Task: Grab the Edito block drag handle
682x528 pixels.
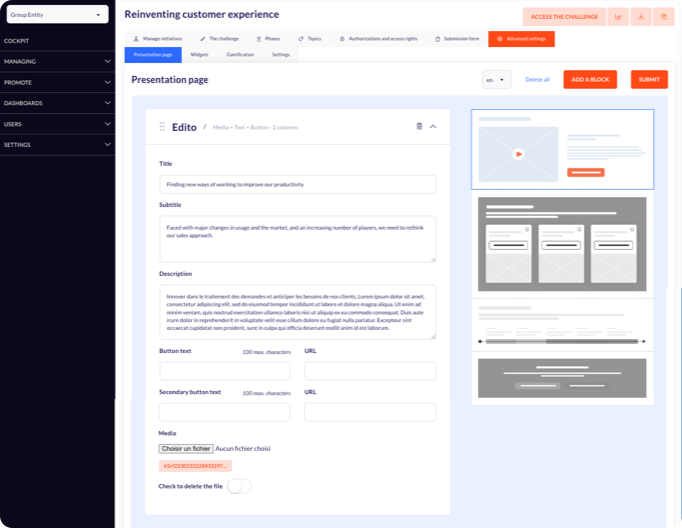Action: pos(162,127)
